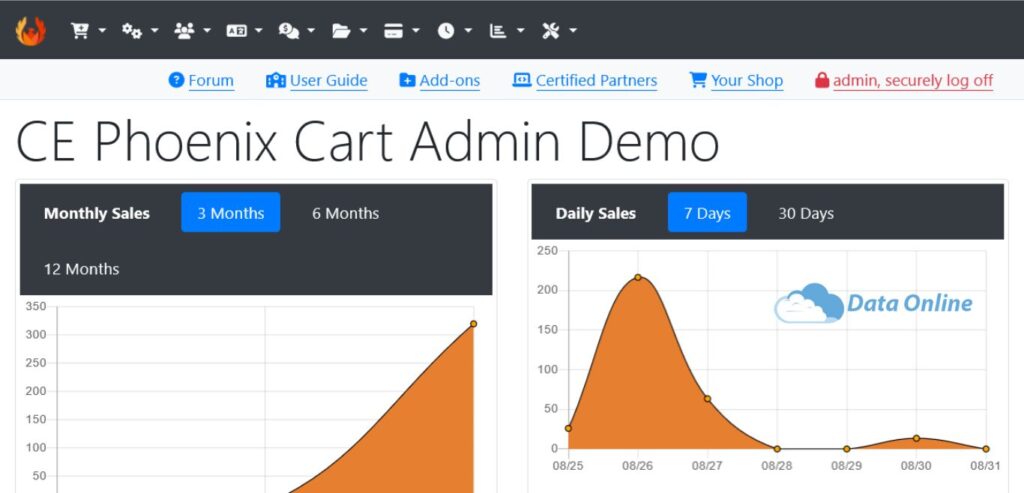Click admin, securely log off
1024x493 pixels.
pos(913,80)
